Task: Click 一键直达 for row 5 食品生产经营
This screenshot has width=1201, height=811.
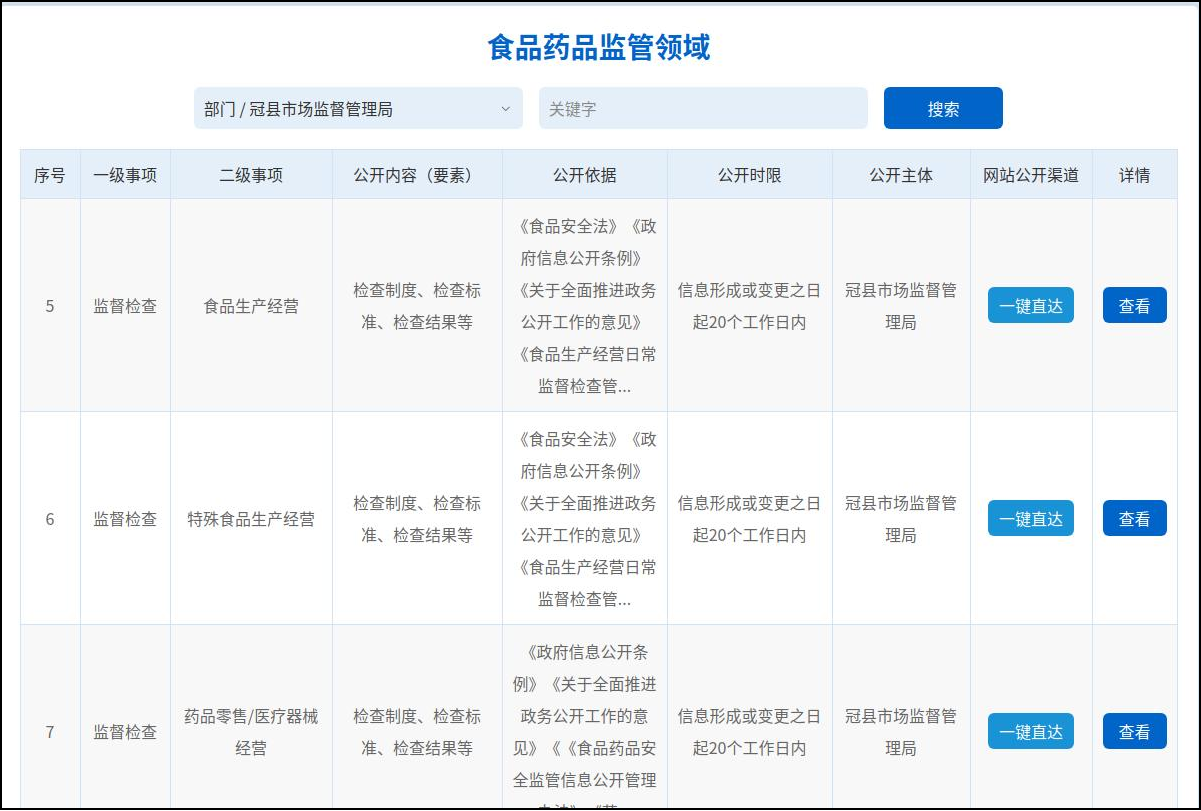Action: coord(1031,306)
